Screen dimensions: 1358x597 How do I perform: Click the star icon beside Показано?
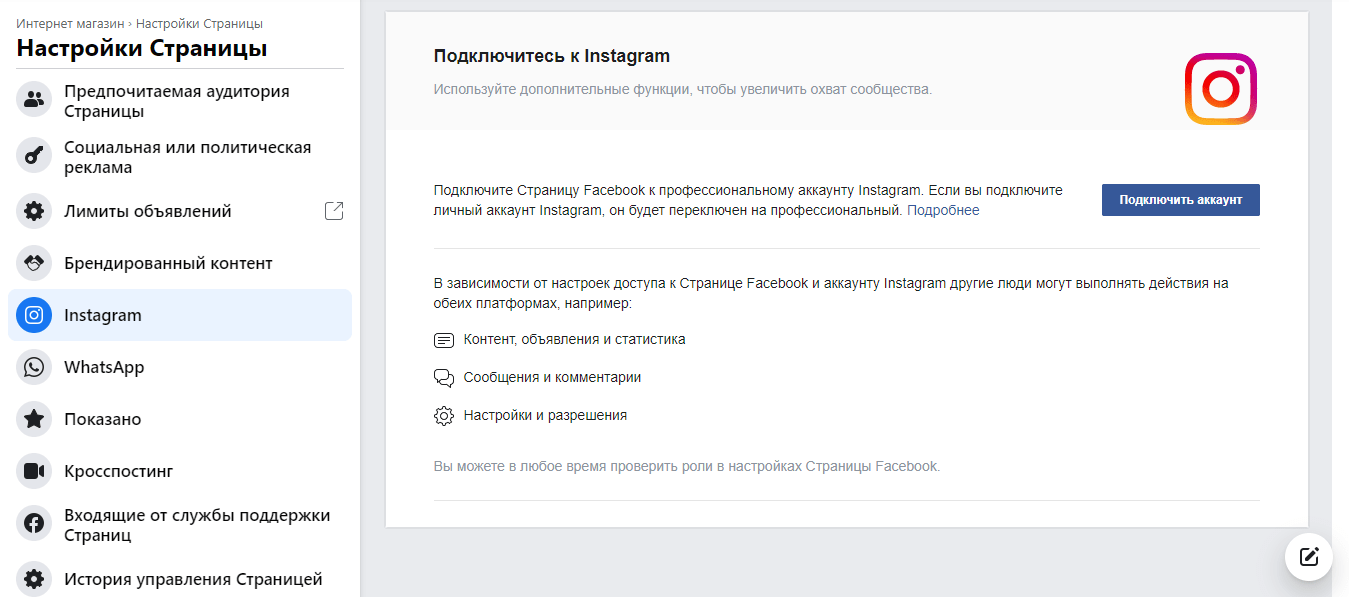point(34,419)
